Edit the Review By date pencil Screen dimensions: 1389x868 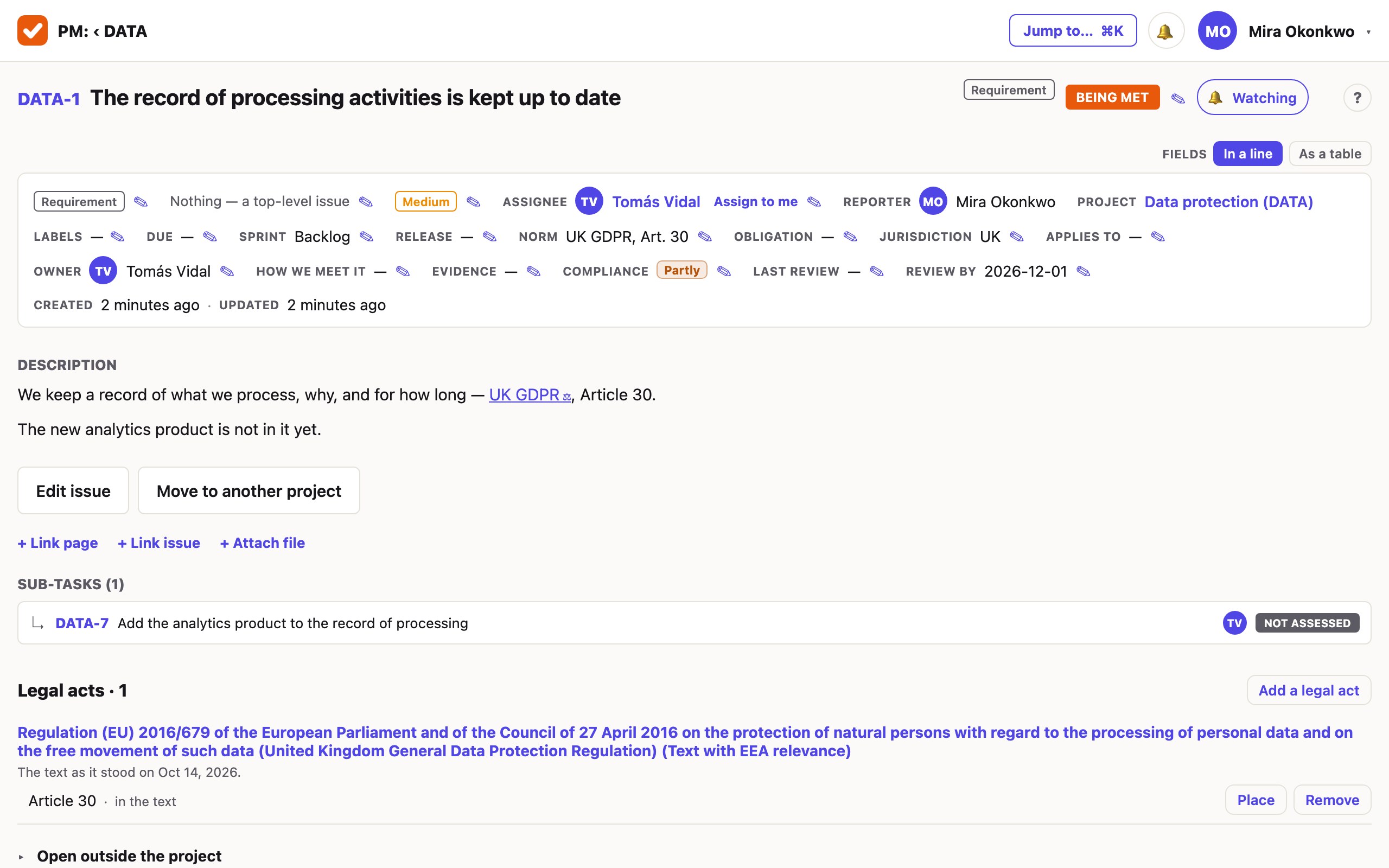point(1083,271)
